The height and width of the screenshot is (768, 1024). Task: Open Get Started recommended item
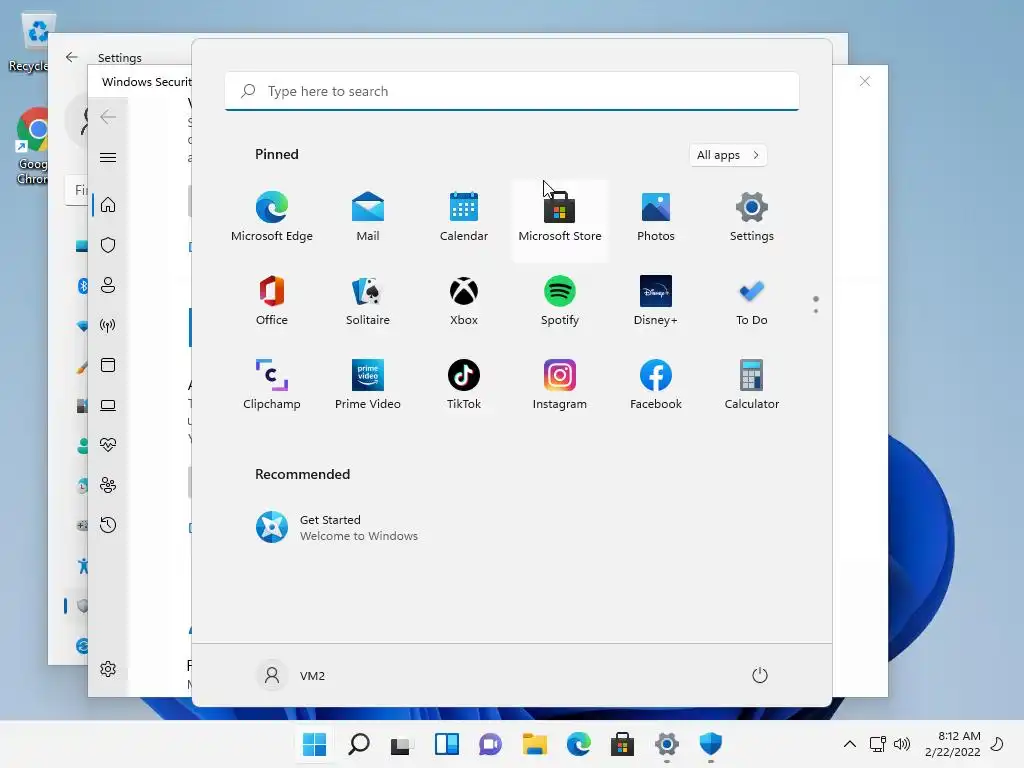[x=337, y=527]
